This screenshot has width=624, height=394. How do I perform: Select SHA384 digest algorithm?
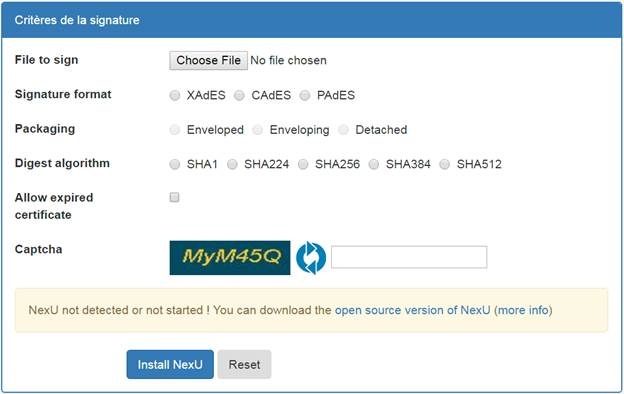374,164
